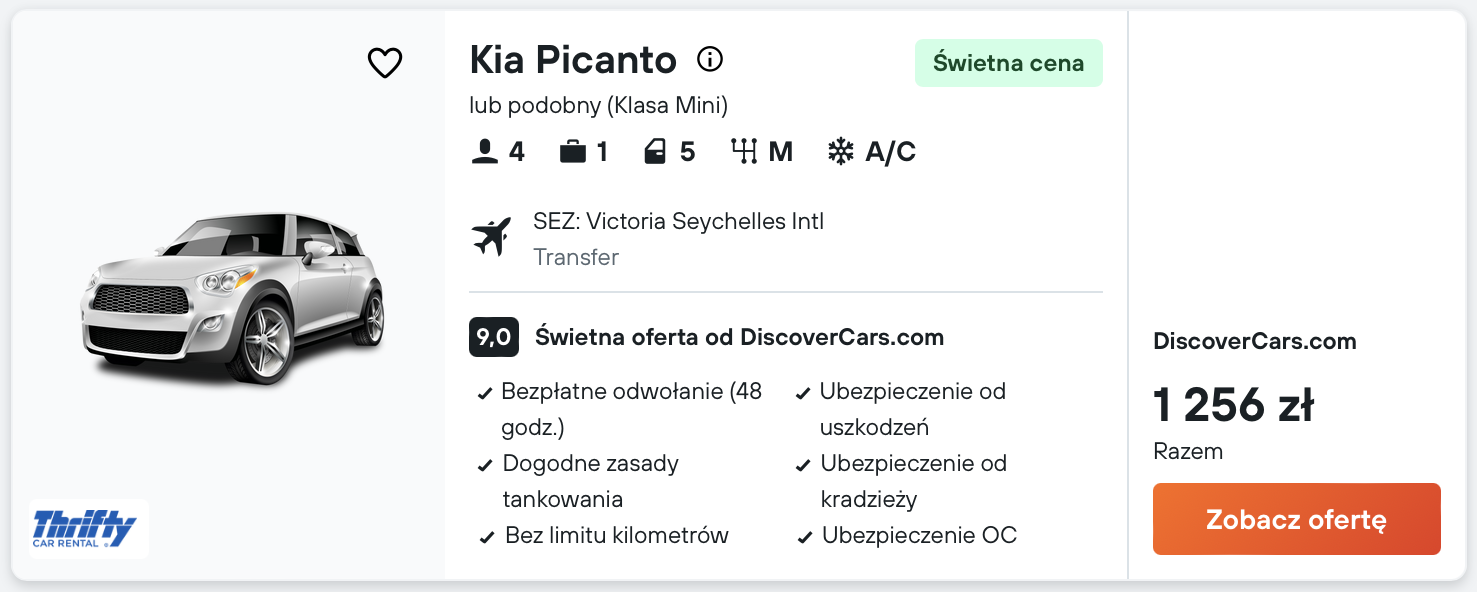Screen dimensions: 1477x592
Task: Open the Kia Picanto title
Action: coord(573,61)
